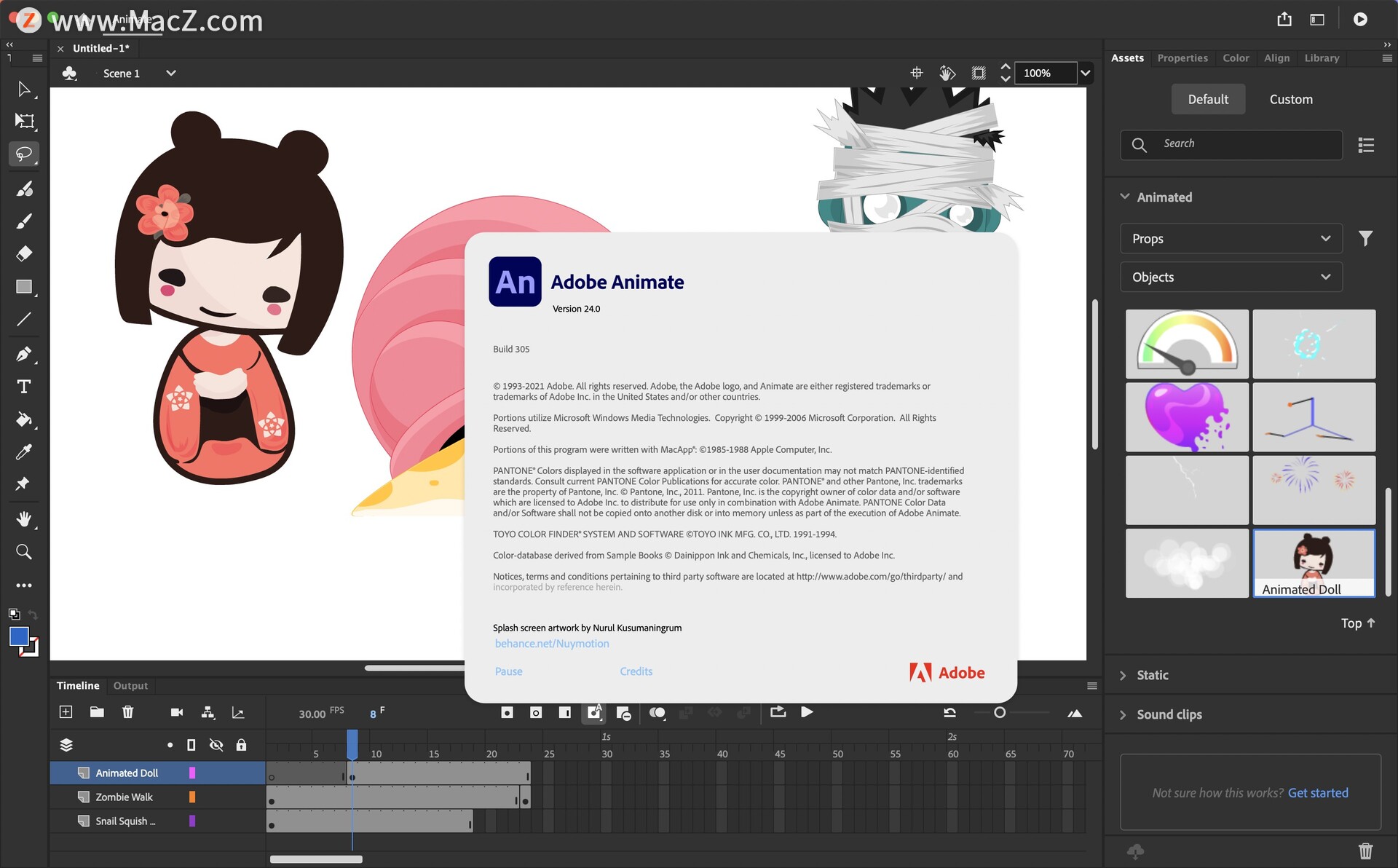Image resolution: width=1398 pixels, height=868 pixels.
Task: Toggle Onion Skin button
Action: point(657,712)
